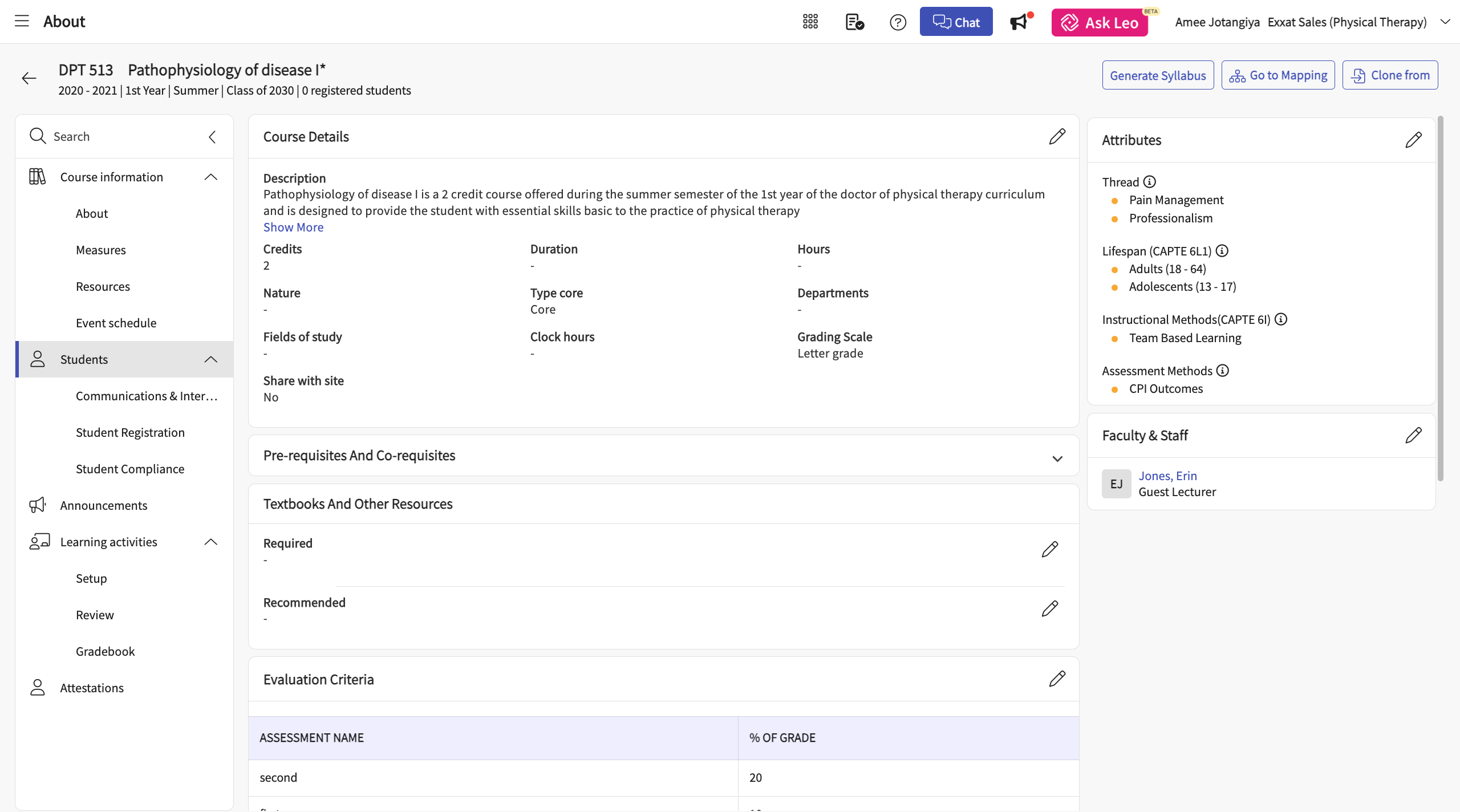Expand Pre-requisites And Co-requisites section

click(1057, 458)
